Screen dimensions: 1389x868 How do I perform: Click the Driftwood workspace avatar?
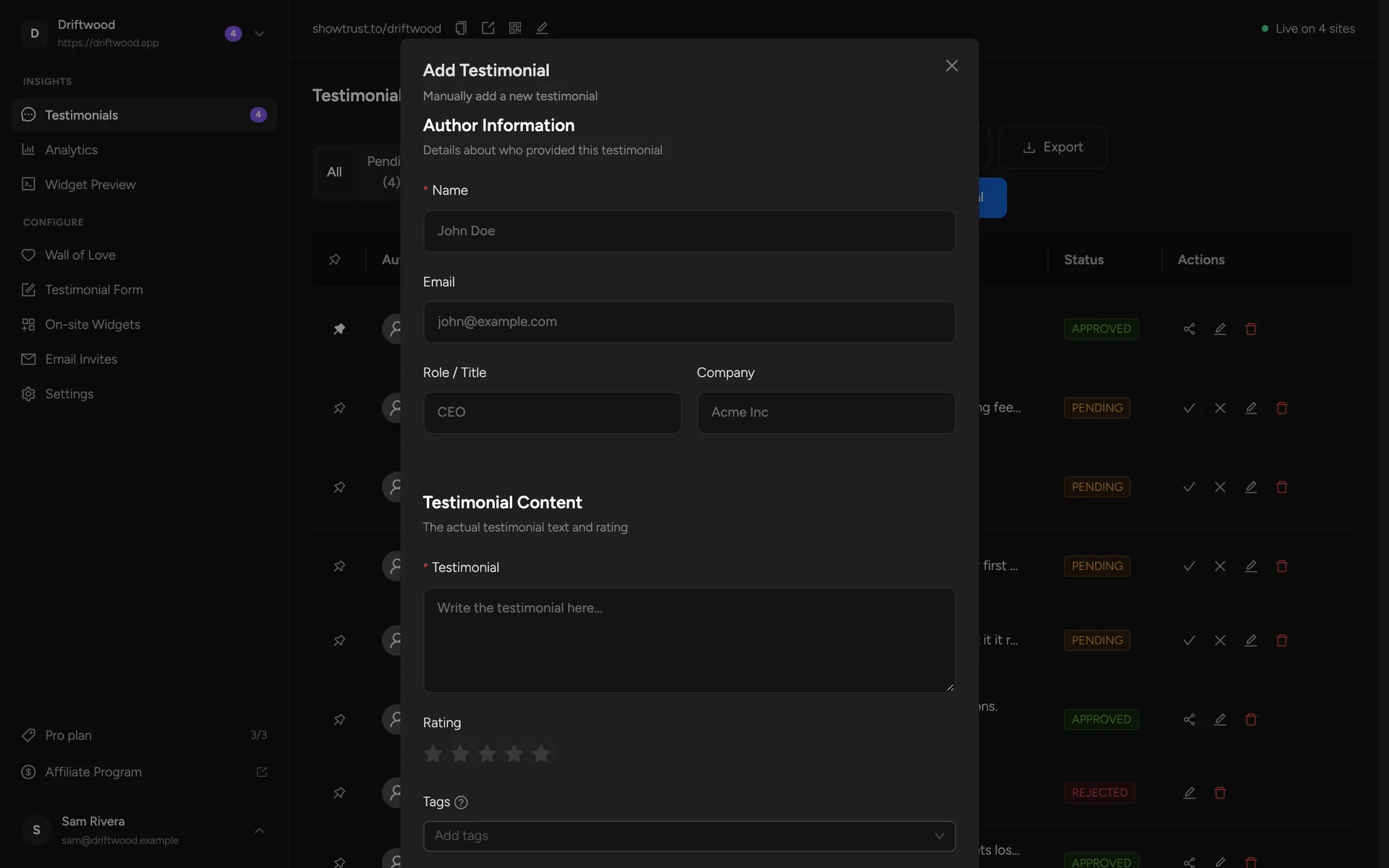click(34, 34)
